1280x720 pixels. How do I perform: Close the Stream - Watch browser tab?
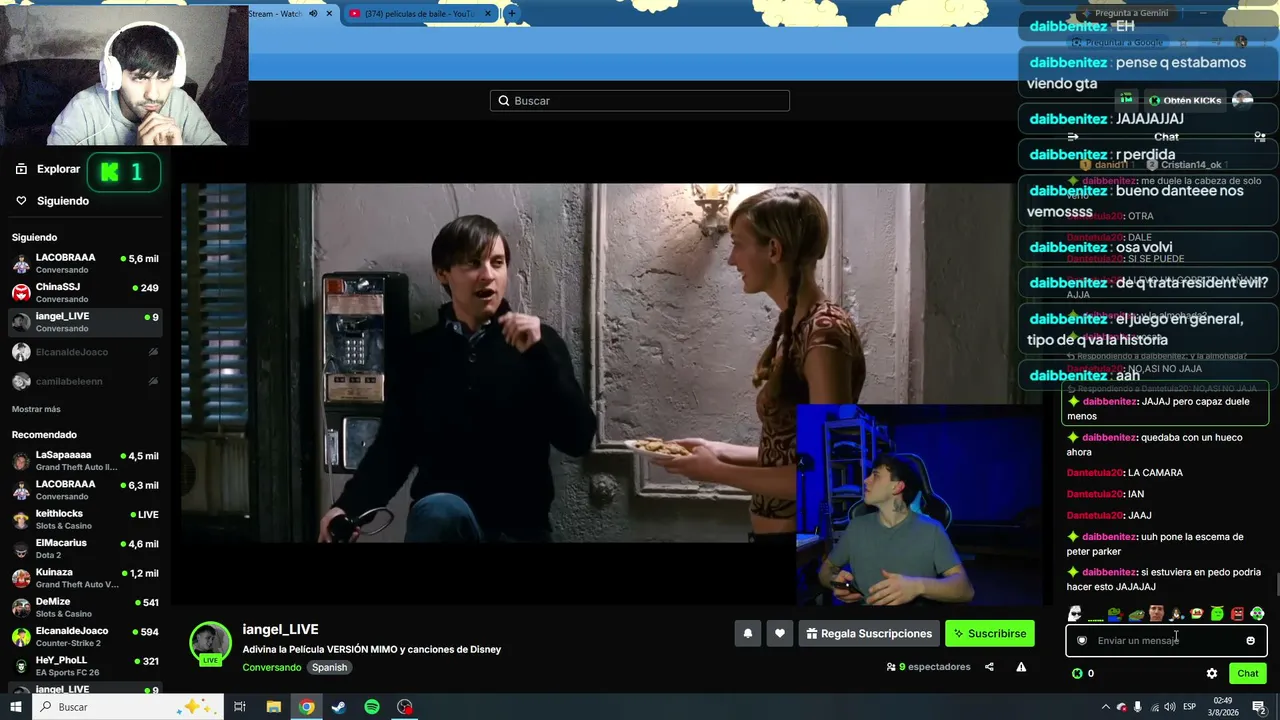329,13
